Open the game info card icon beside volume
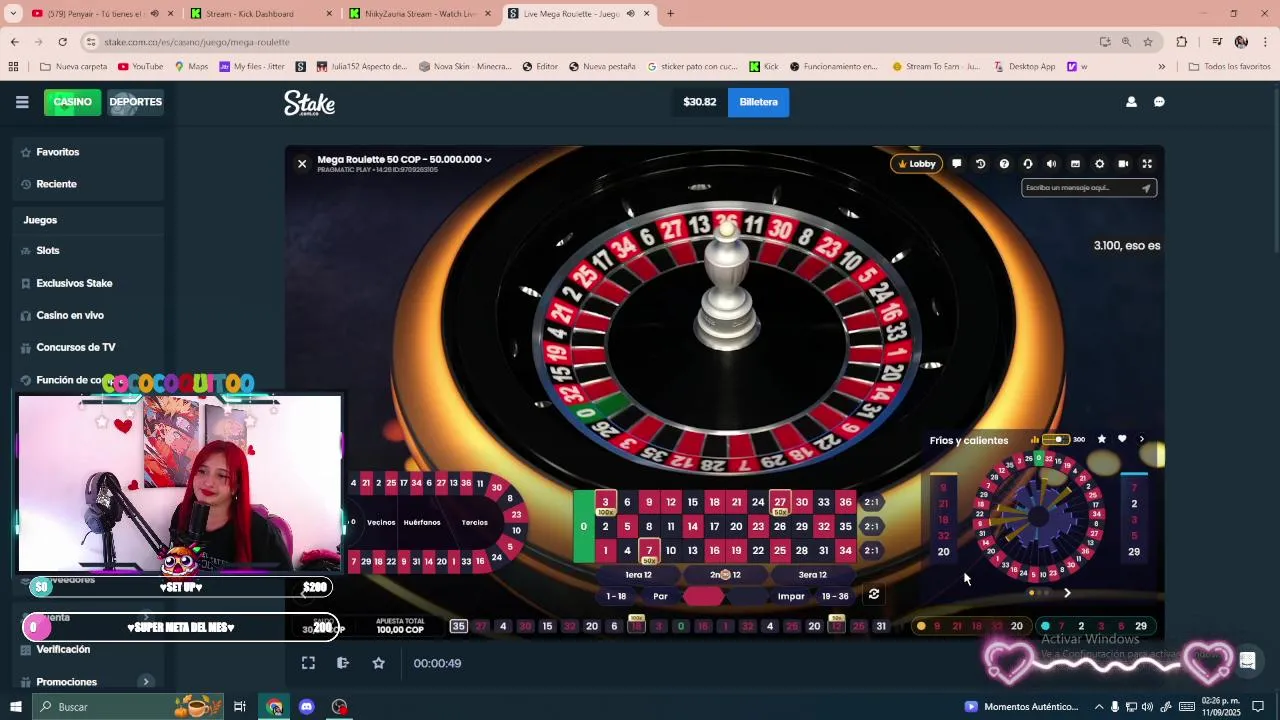 coord(1075,164)
